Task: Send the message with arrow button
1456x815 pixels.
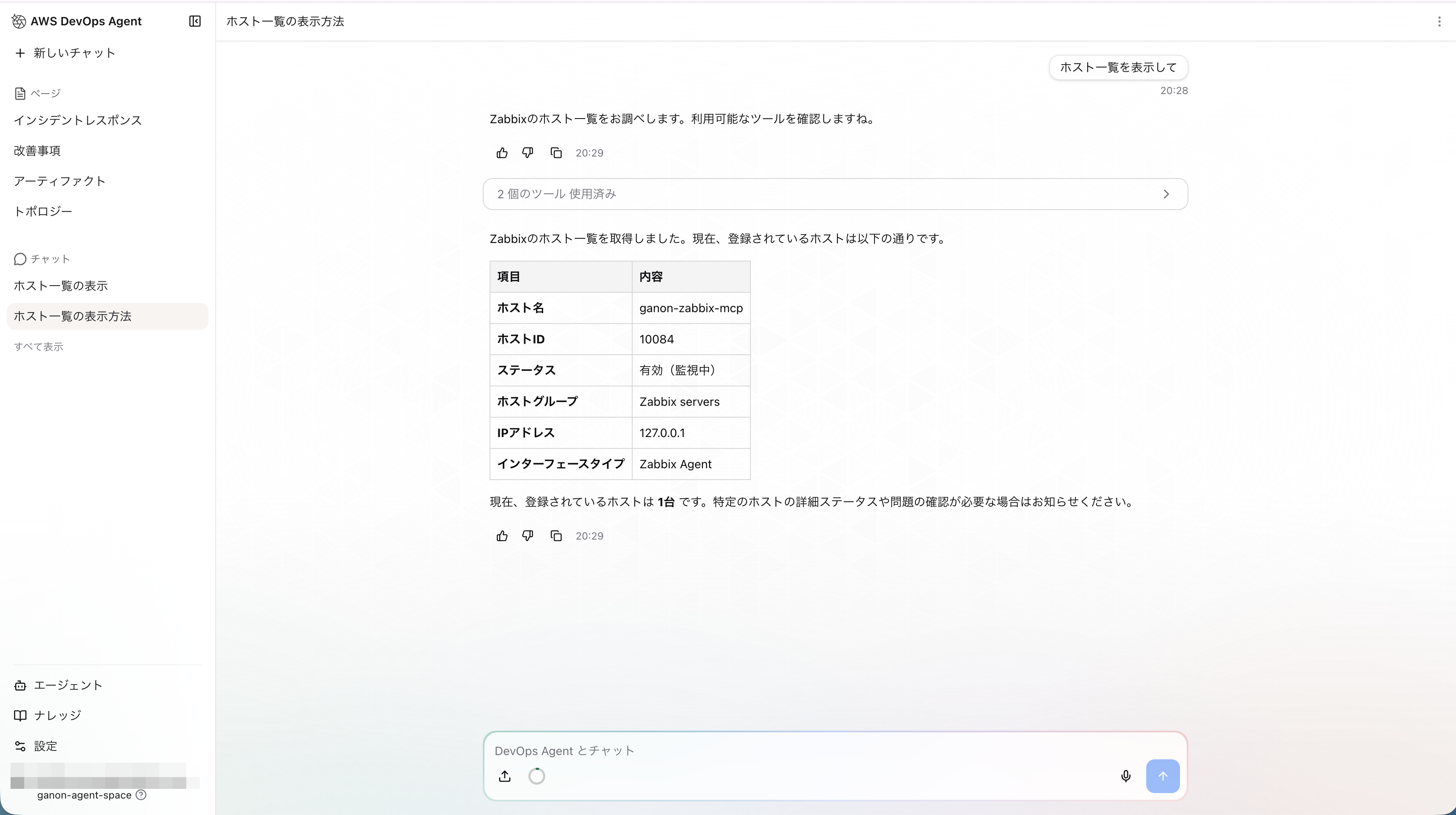Action: click(1163, 777)
